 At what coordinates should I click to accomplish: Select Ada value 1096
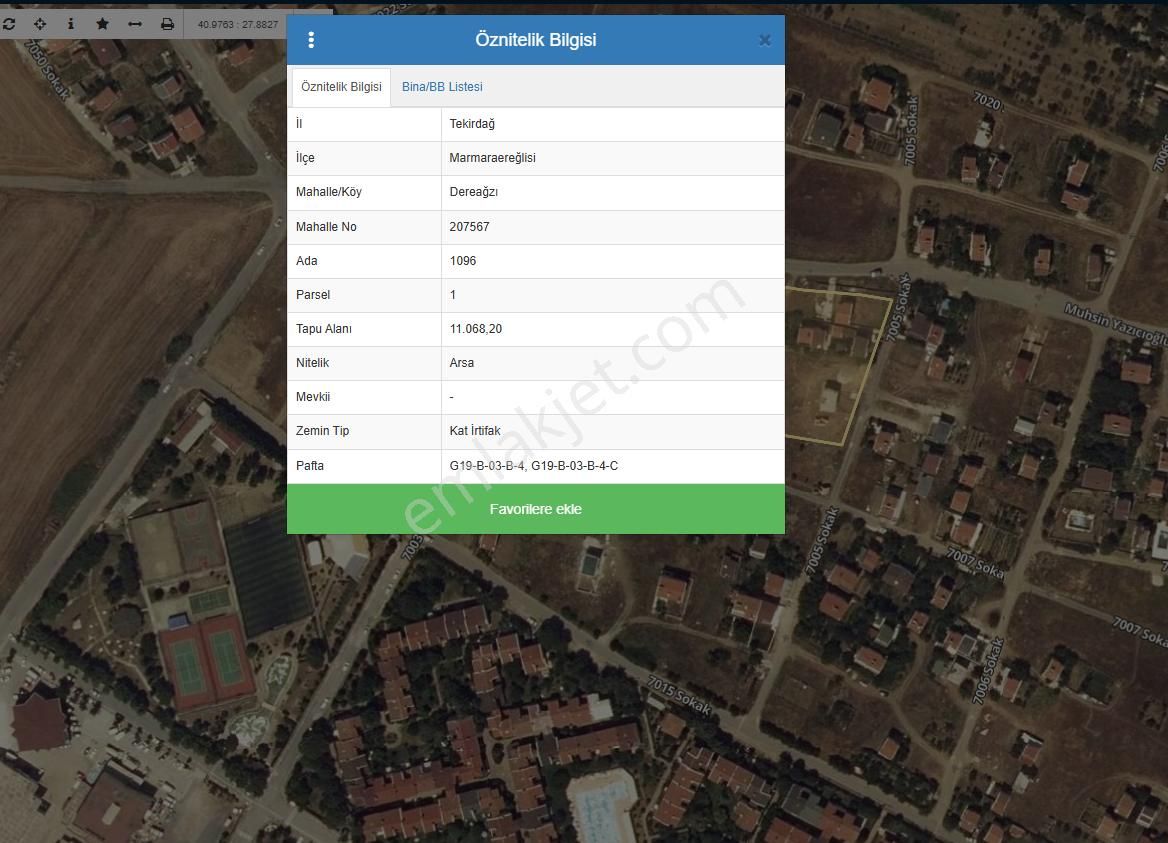[x=463, y=261]
